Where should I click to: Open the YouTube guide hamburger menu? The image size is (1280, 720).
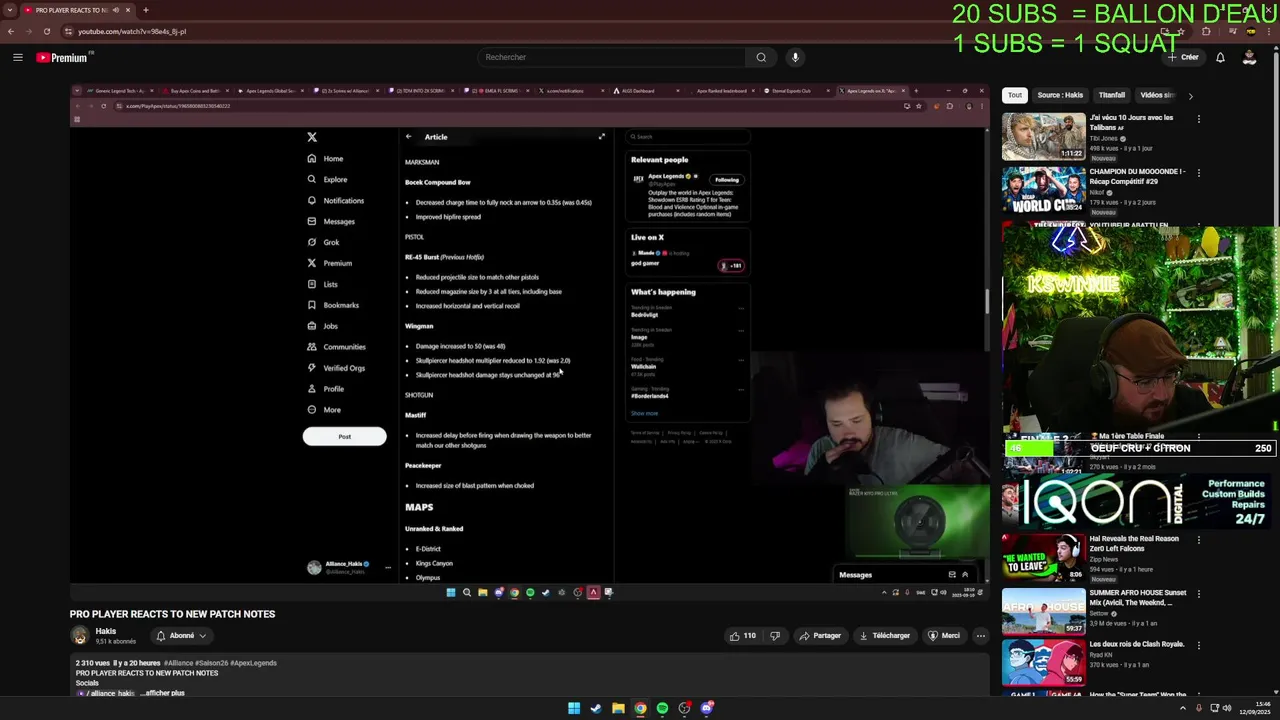point(17,57)
